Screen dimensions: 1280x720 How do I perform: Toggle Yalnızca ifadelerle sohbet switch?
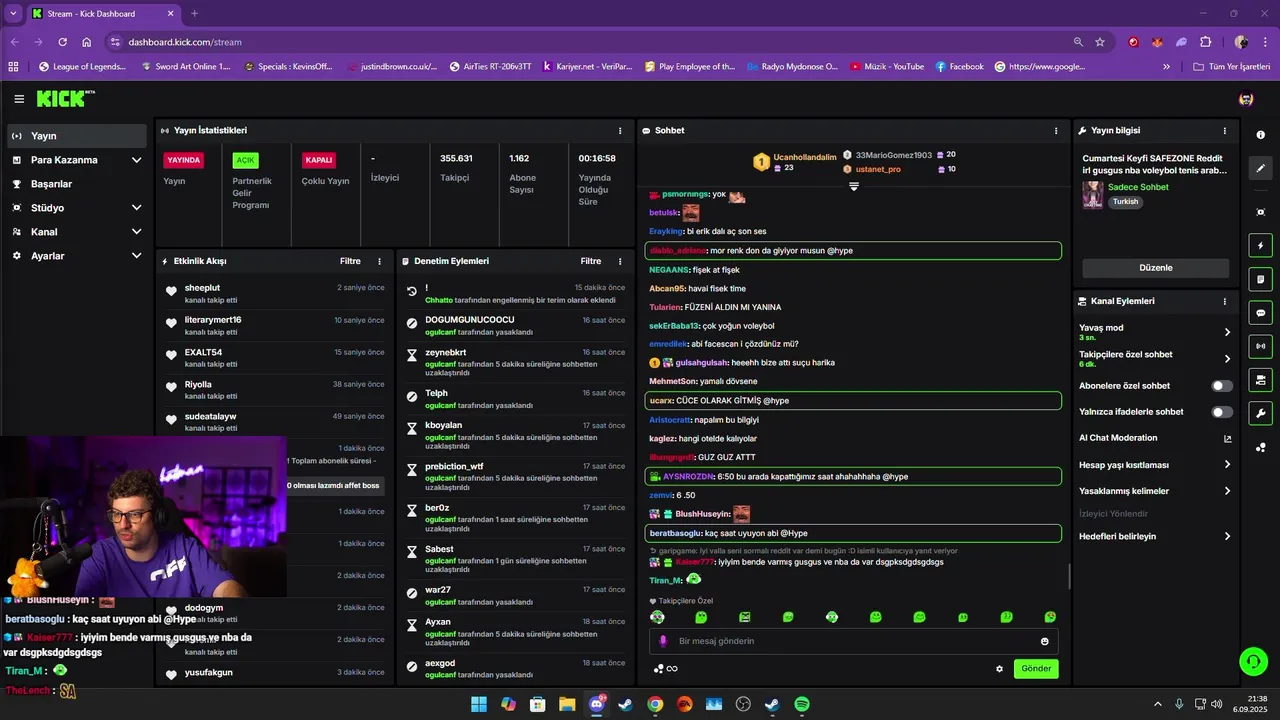coord(1222,412)
